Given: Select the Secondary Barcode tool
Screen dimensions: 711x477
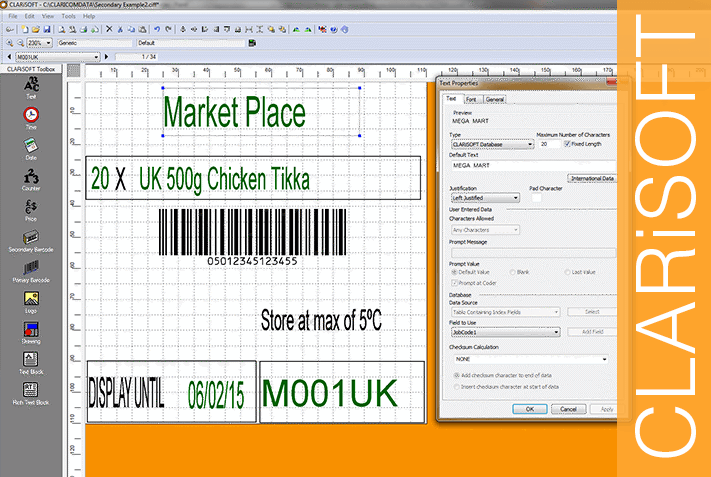Looking at the screenshot, I should click(31, 240).
